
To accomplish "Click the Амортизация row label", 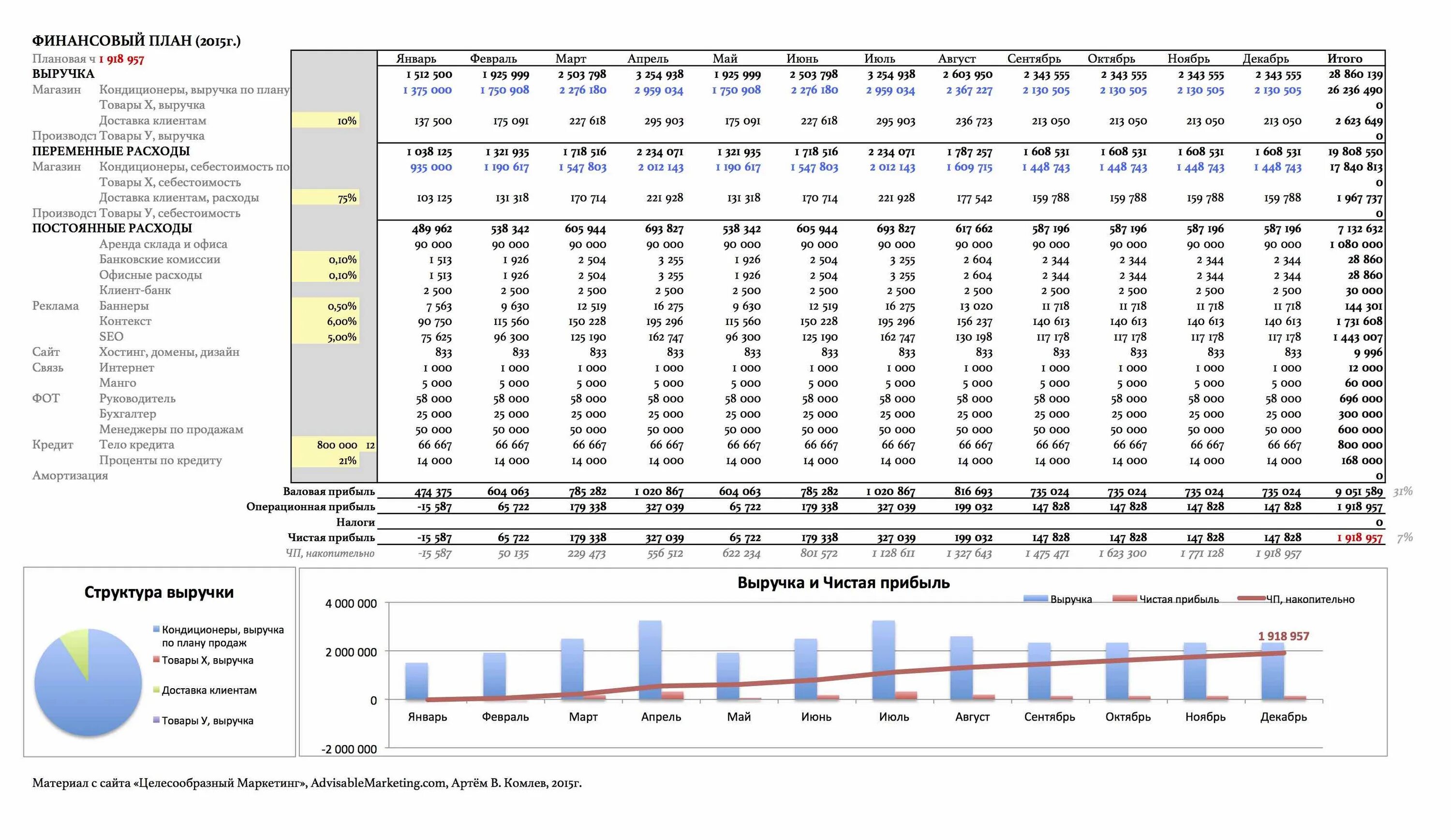I will point(70,475).
